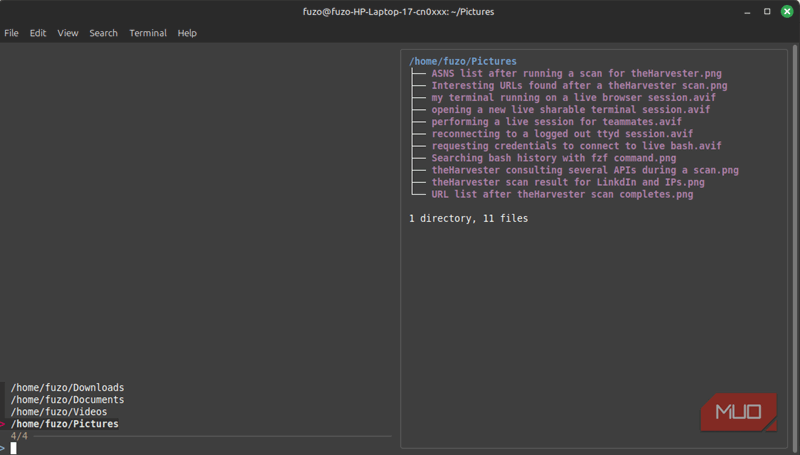The image size is (800, 455).
Task: Select /home/fuzo/Documents in the fzf list
Action: point(67,400)
